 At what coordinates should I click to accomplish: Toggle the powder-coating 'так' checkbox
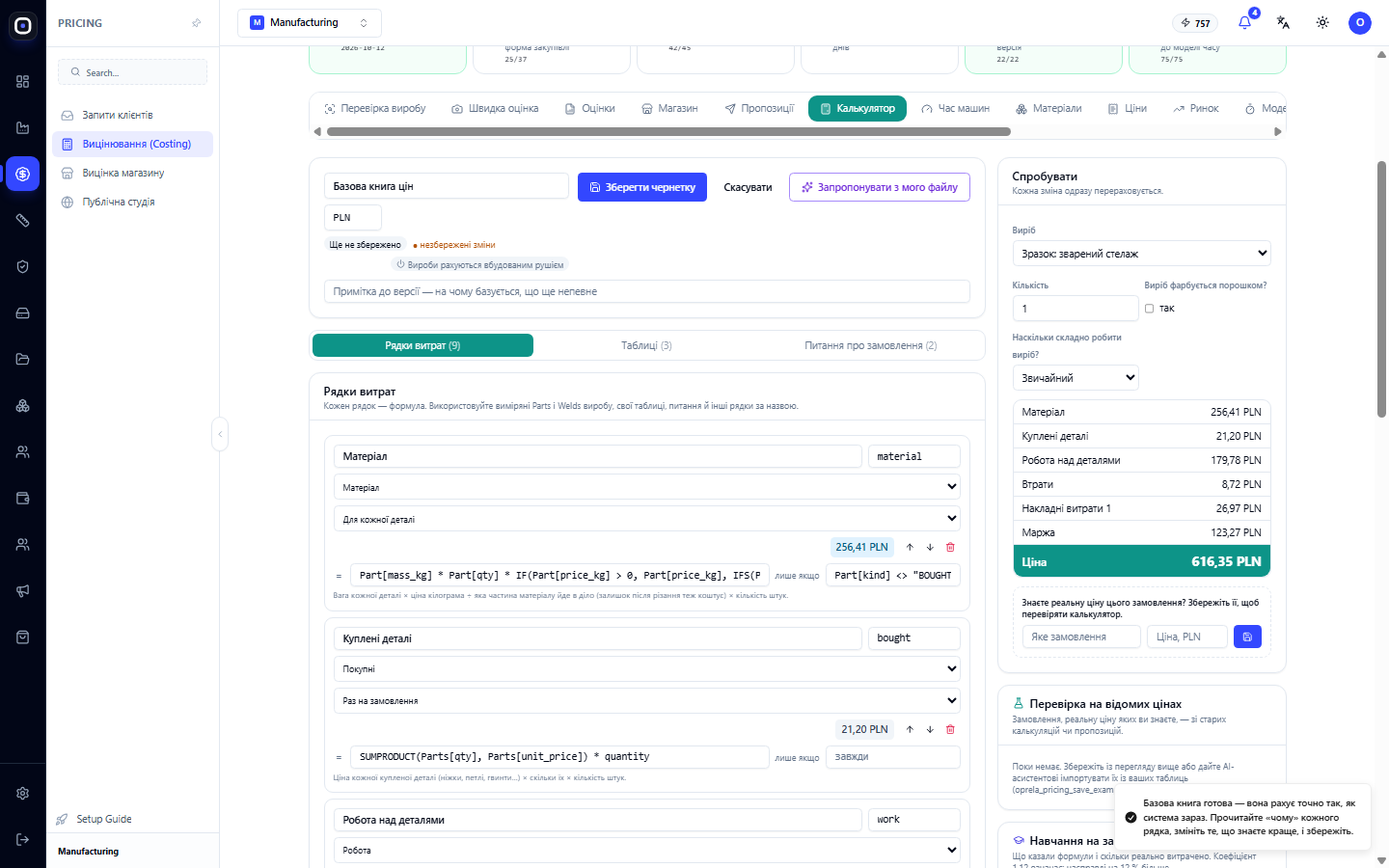coord(1150,309)
